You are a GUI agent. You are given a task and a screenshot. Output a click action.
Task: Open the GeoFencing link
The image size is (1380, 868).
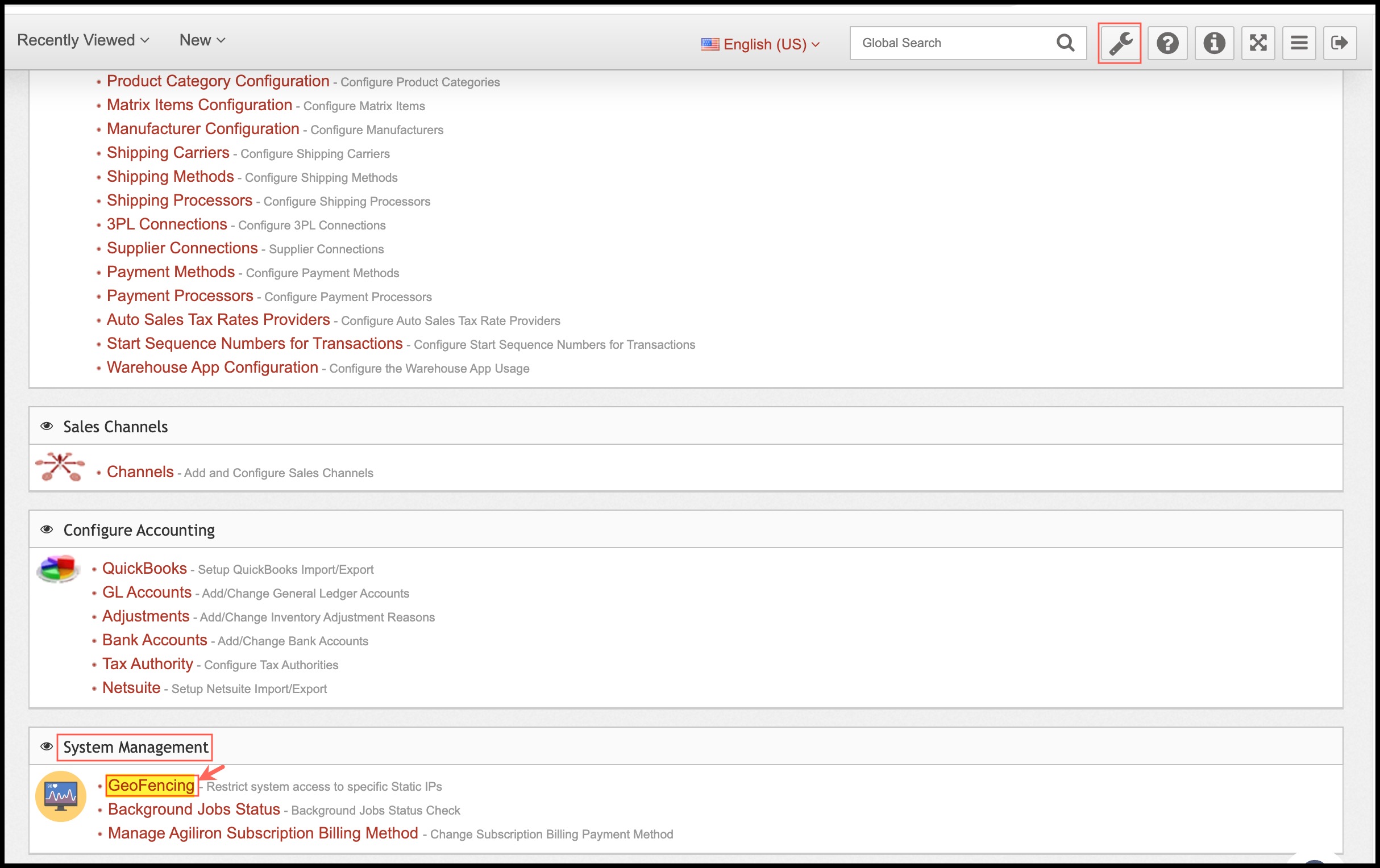tap(151, 786)
